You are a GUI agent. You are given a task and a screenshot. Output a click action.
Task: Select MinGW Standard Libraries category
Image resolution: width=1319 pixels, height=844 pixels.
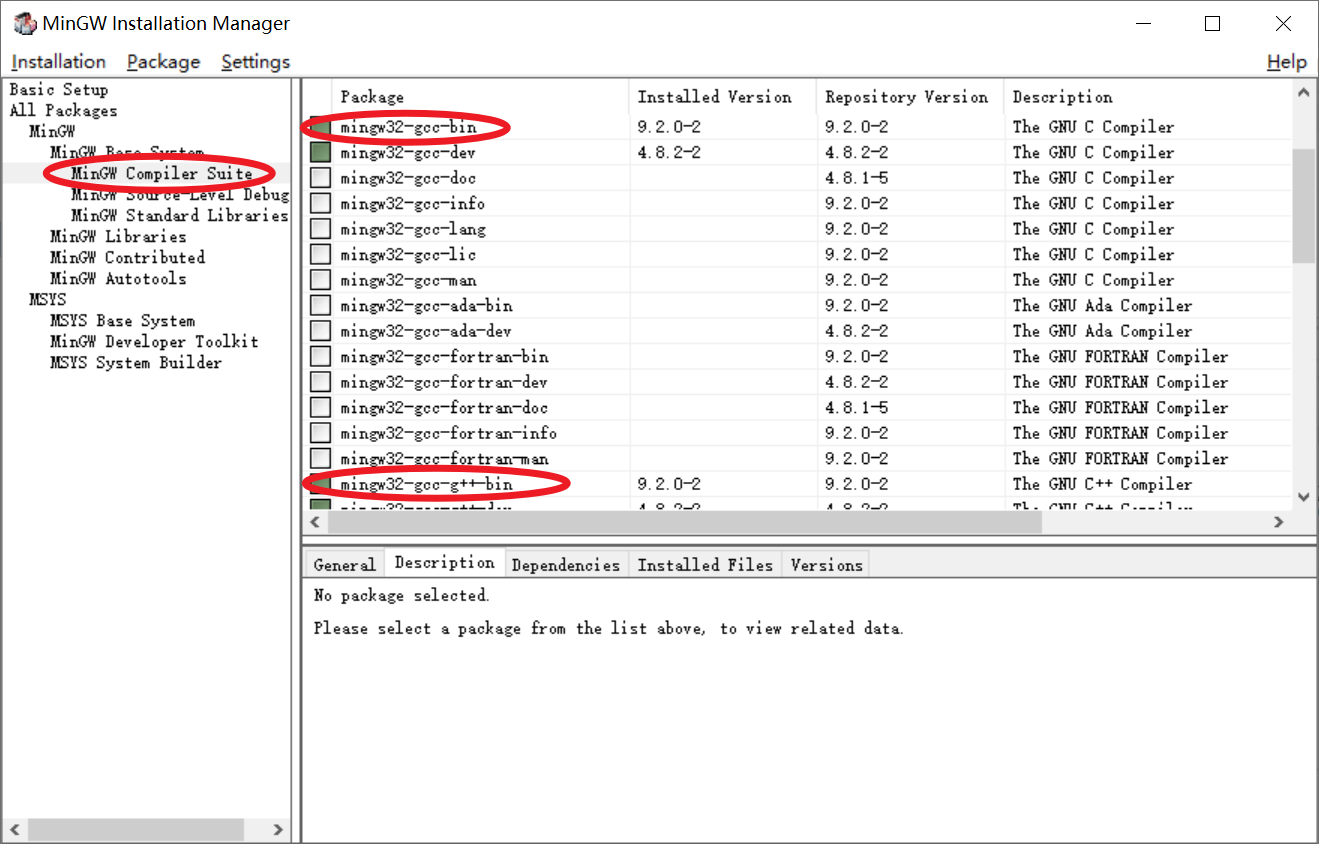tap(179, 216)
